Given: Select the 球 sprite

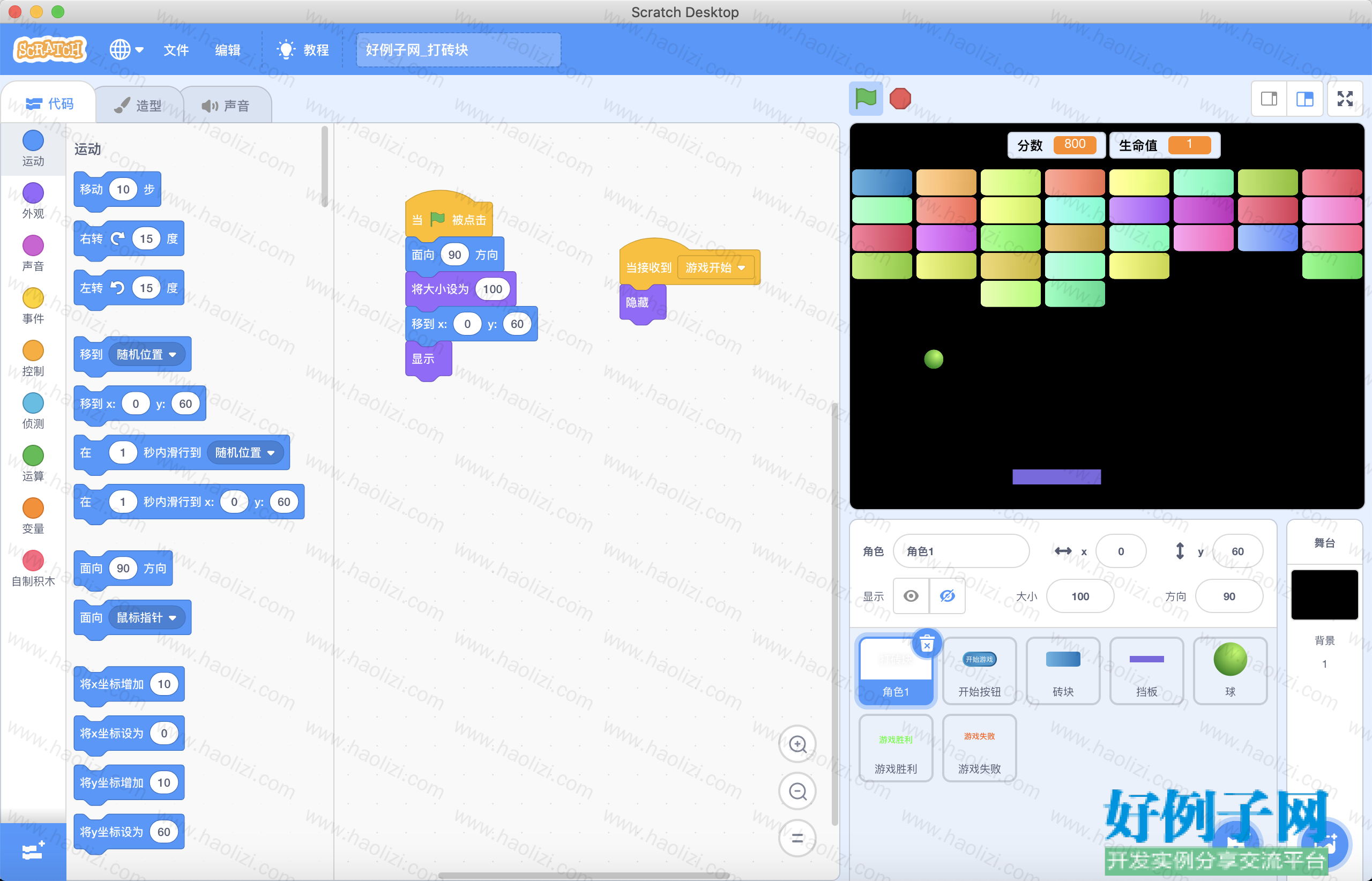Looking at the screenshot, I should [1230, 671].
